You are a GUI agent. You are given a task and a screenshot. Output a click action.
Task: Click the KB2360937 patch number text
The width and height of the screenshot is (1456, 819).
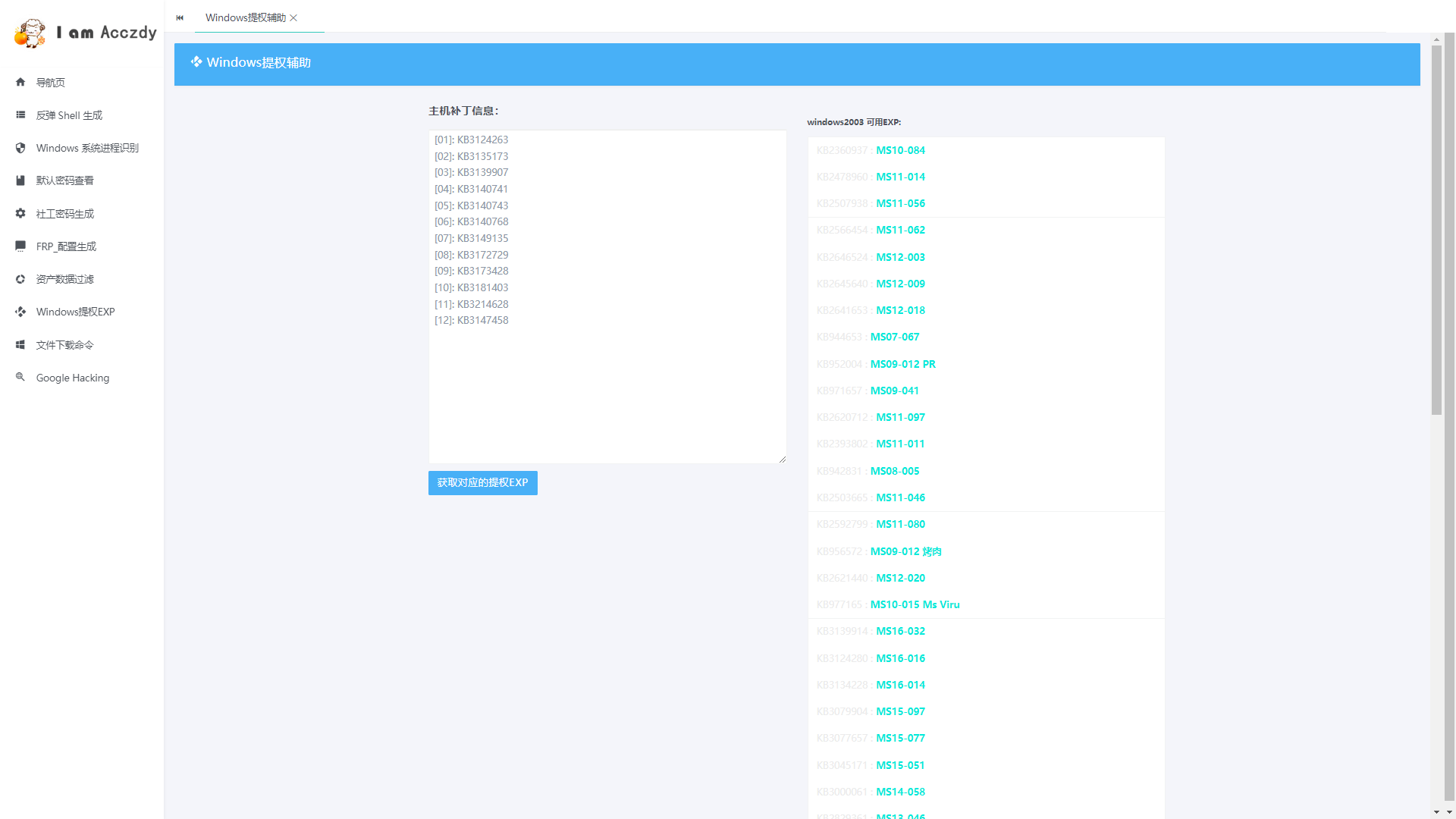842,150
